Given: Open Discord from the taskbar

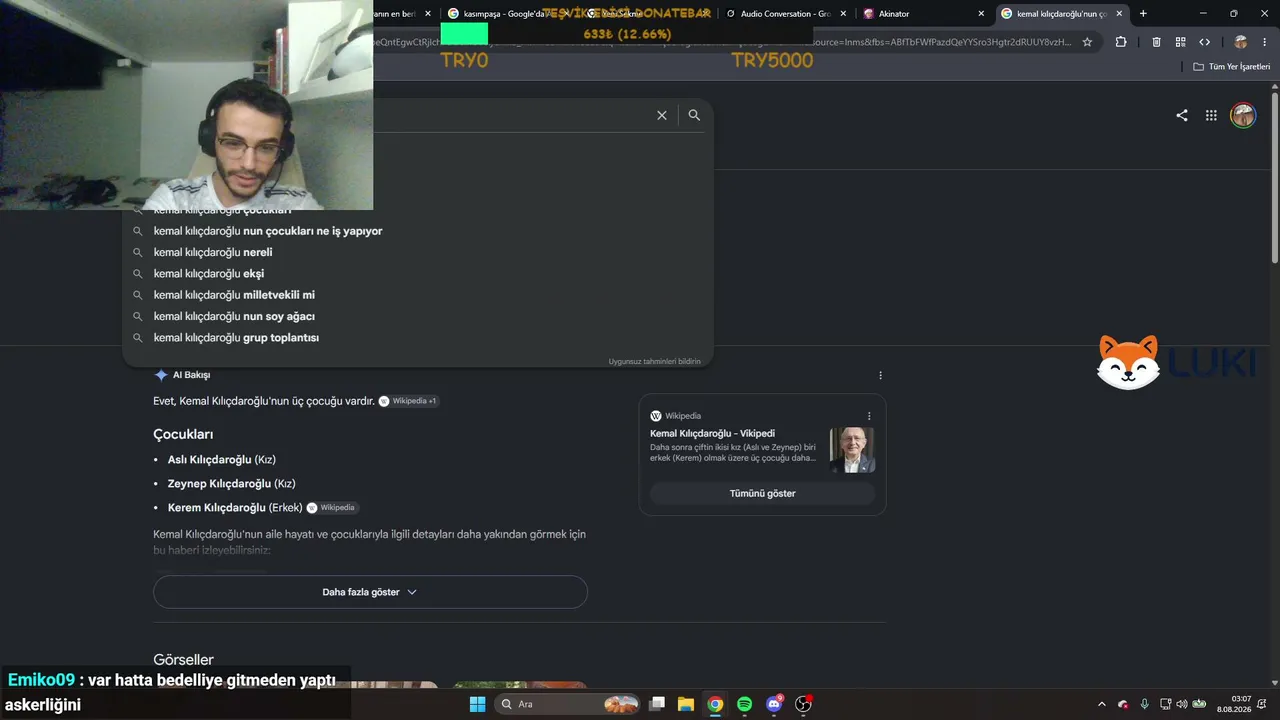Looking at the screenshot, I should pyautogui.click(x=774, y=704).
